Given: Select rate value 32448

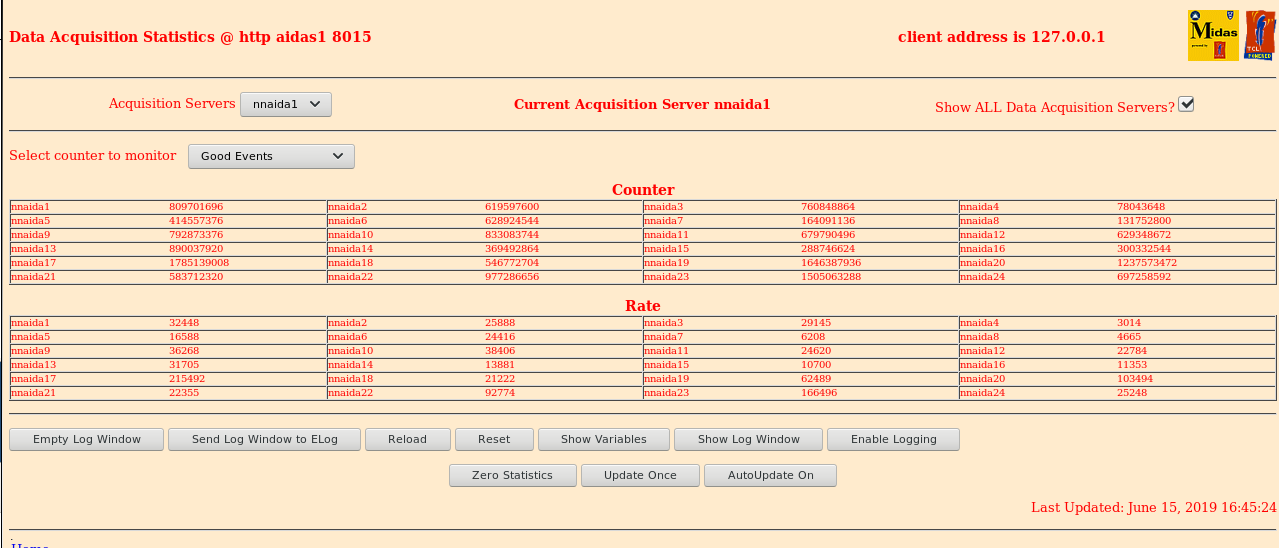Looking at the screenshot, I should pos(184,323).
